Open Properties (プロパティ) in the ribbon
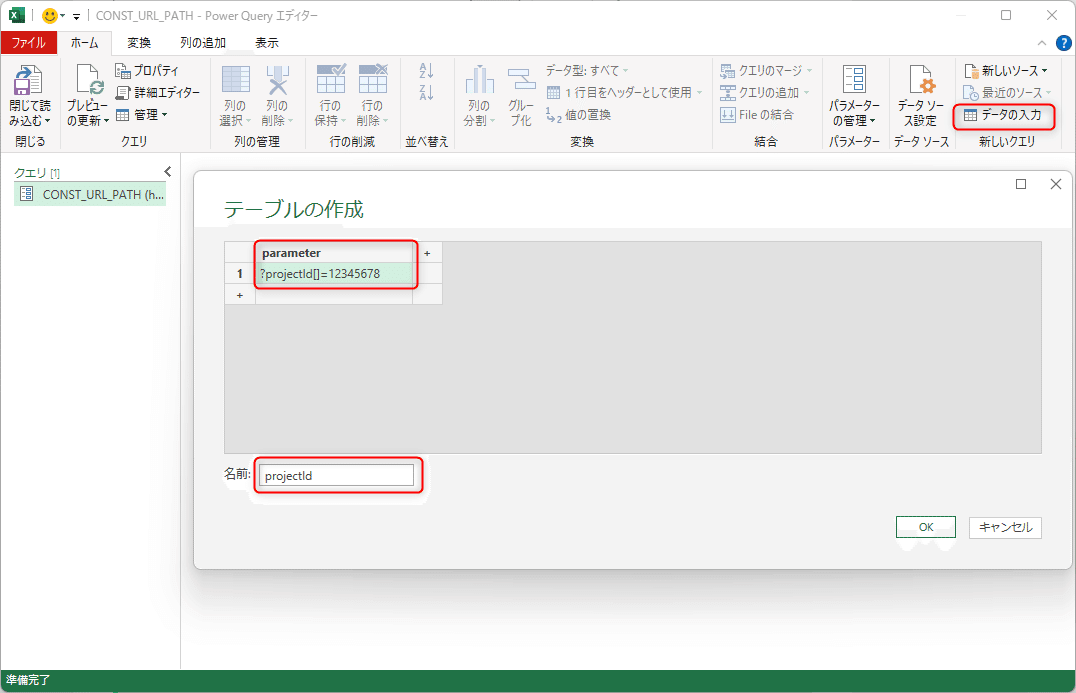Viewport: 1076px width, 693px height. click(147, 71)
